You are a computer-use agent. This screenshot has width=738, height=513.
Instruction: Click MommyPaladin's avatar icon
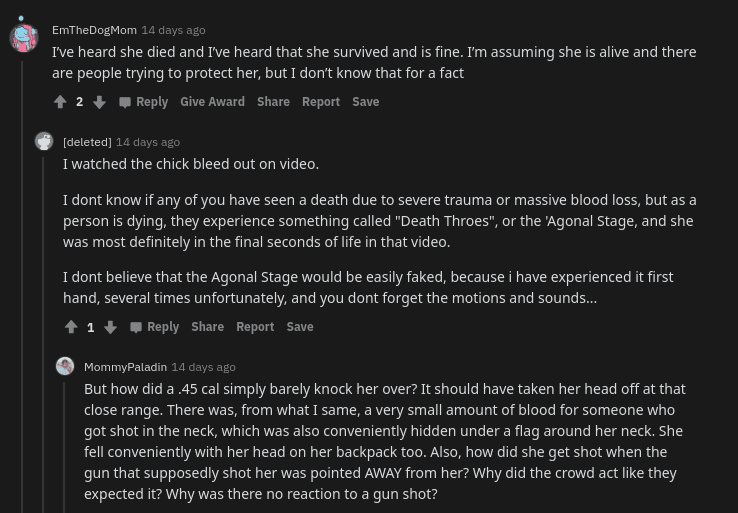point(65,367)
